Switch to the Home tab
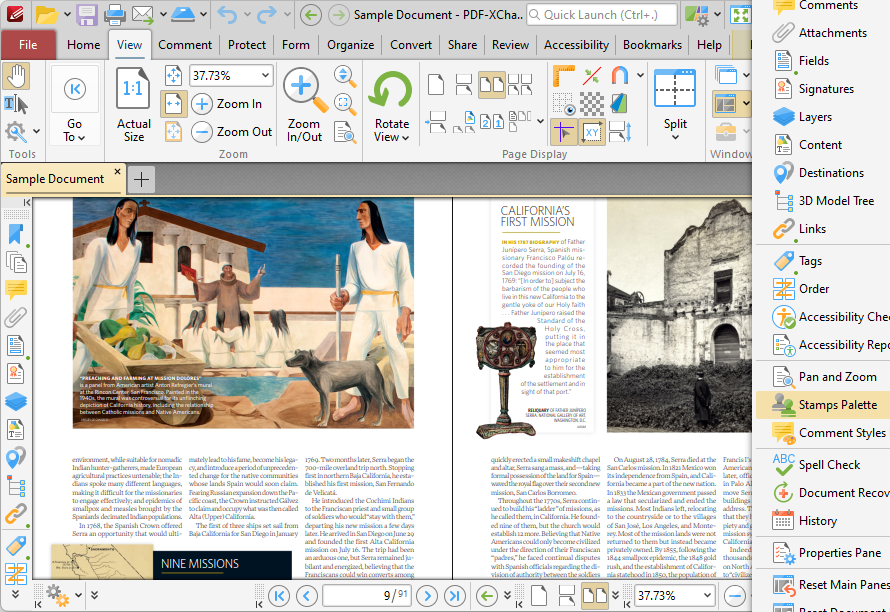This screenshot has width=890, height=612. 83,45
